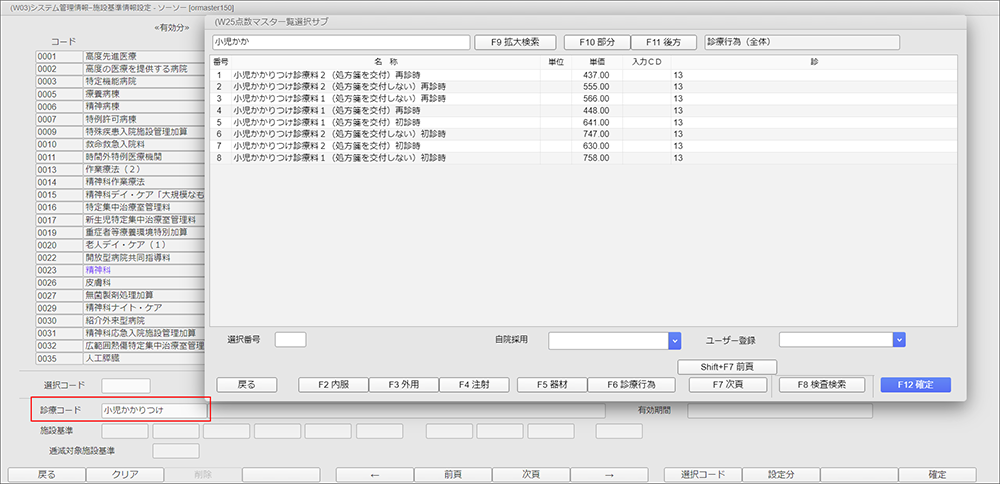Open the 自院採用 dropdown
The image size is (1000, 484).
675,341
